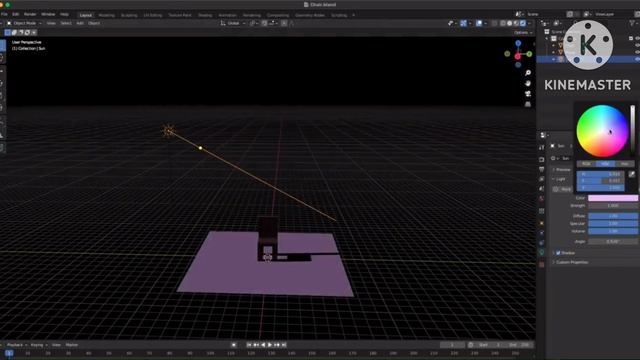Switch to Material Preview shading

pos(516,23)
